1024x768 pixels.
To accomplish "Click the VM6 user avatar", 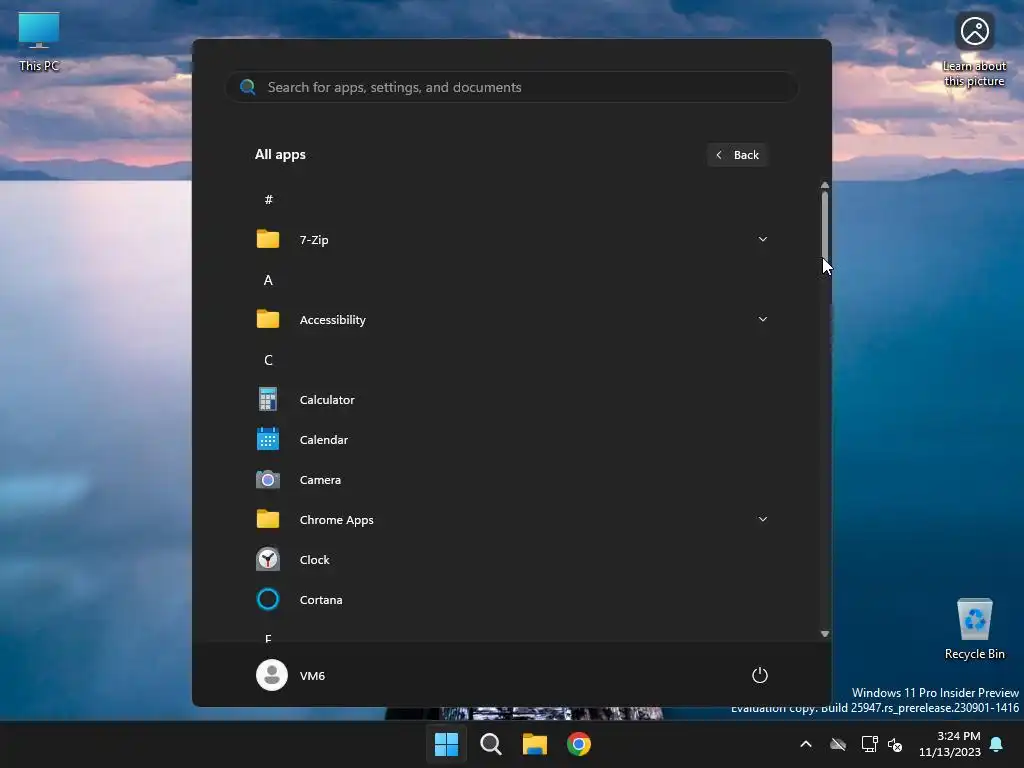I will click(272, 675).
